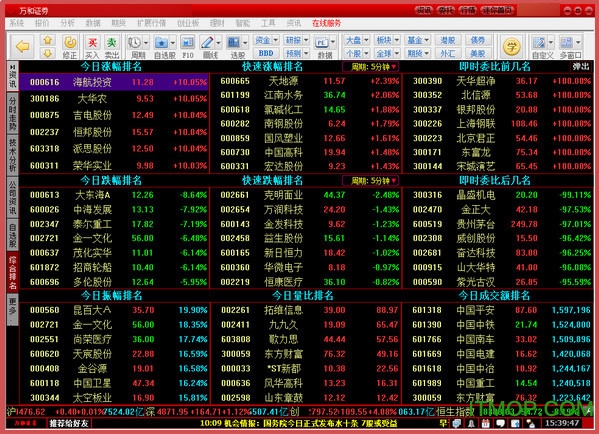This screenshot has width=599, height=434.
Task: Click the 迷你首页 title bar button
Action: pyautogui.click(x=498, y=10)
